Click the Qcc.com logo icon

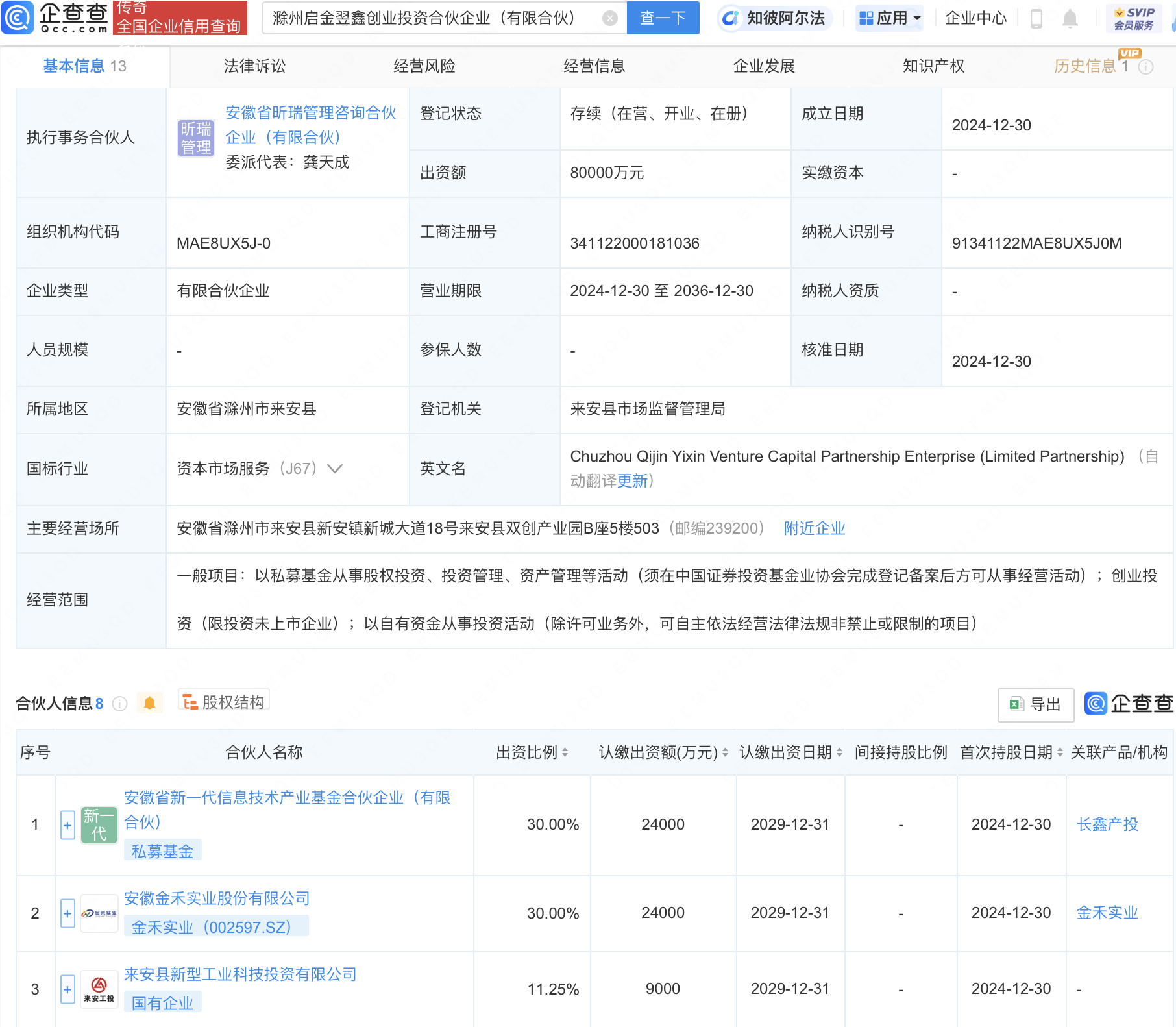[18, 18]
